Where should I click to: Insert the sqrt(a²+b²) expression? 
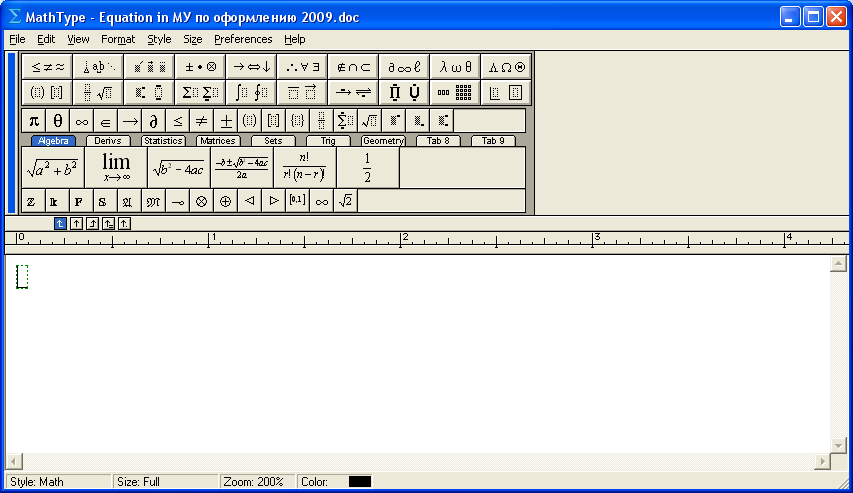coord(53,168)
